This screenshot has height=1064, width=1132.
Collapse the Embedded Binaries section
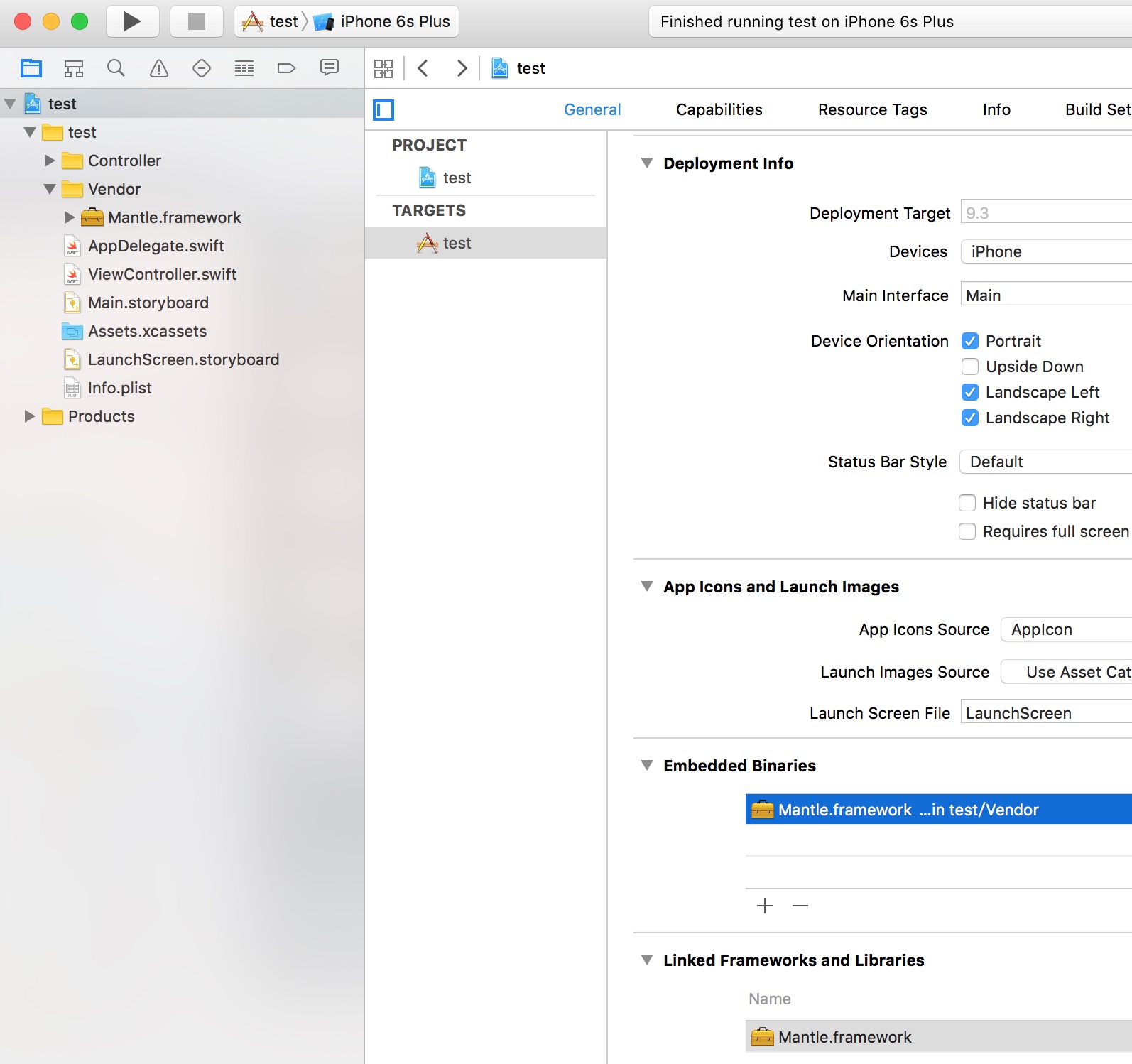(647, 766)
